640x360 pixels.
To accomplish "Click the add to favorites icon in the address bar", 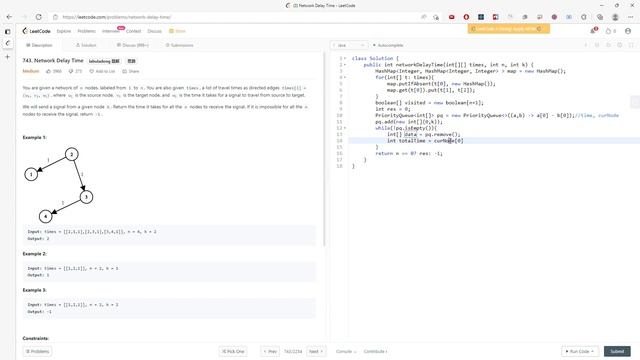I will tap(436, 17).
